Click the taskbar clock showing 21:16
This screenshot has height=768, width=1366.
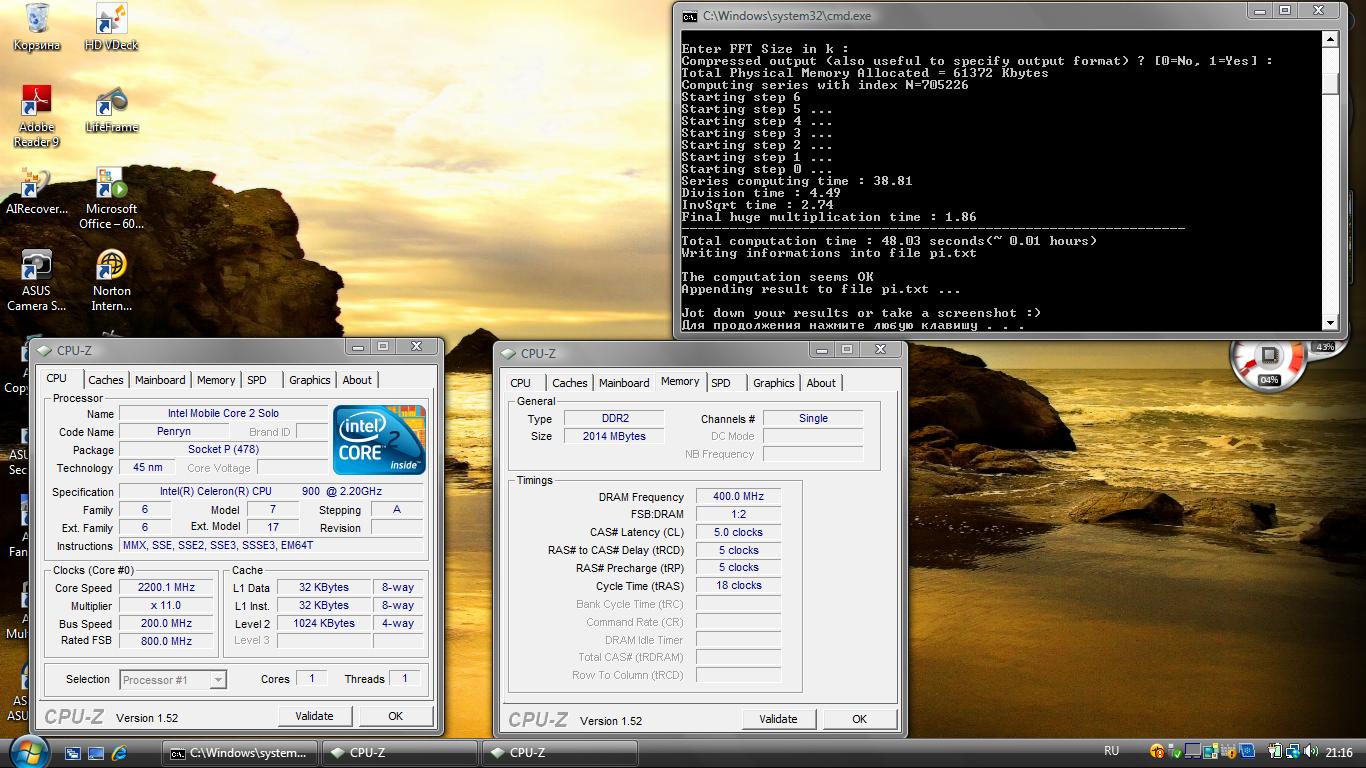[1339, 752]
